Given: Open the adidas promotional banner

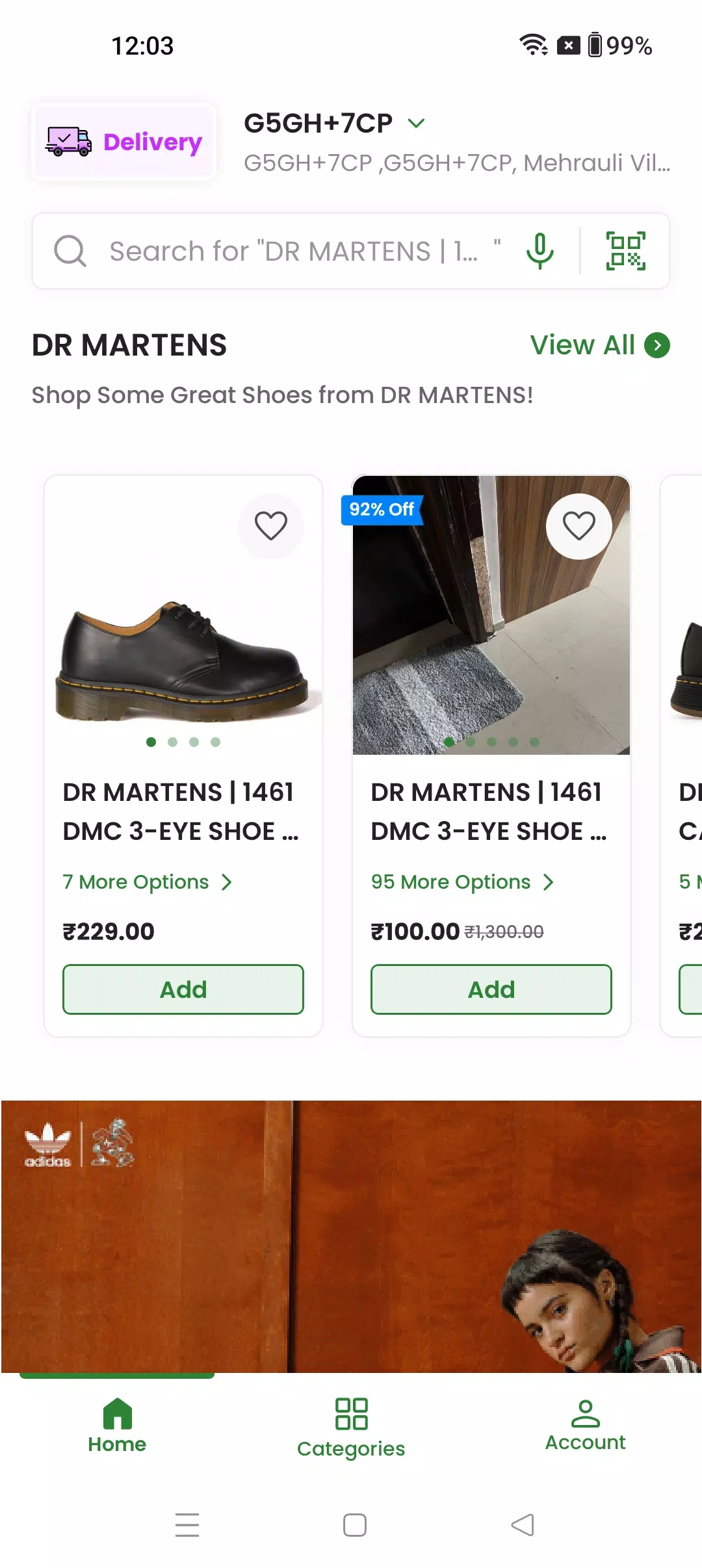Looking at the screenshot, I should [x=351, y=1236].
